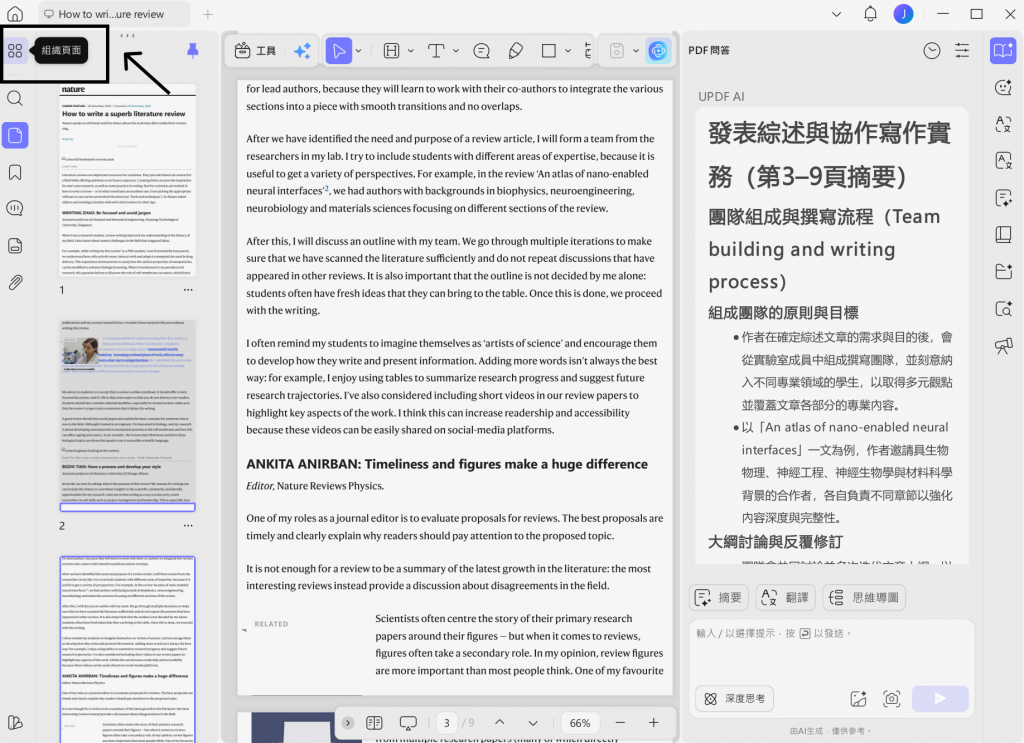Go to next page with down chevron
This screenshot has height=743, width=1024.
[x=533, y=723]
